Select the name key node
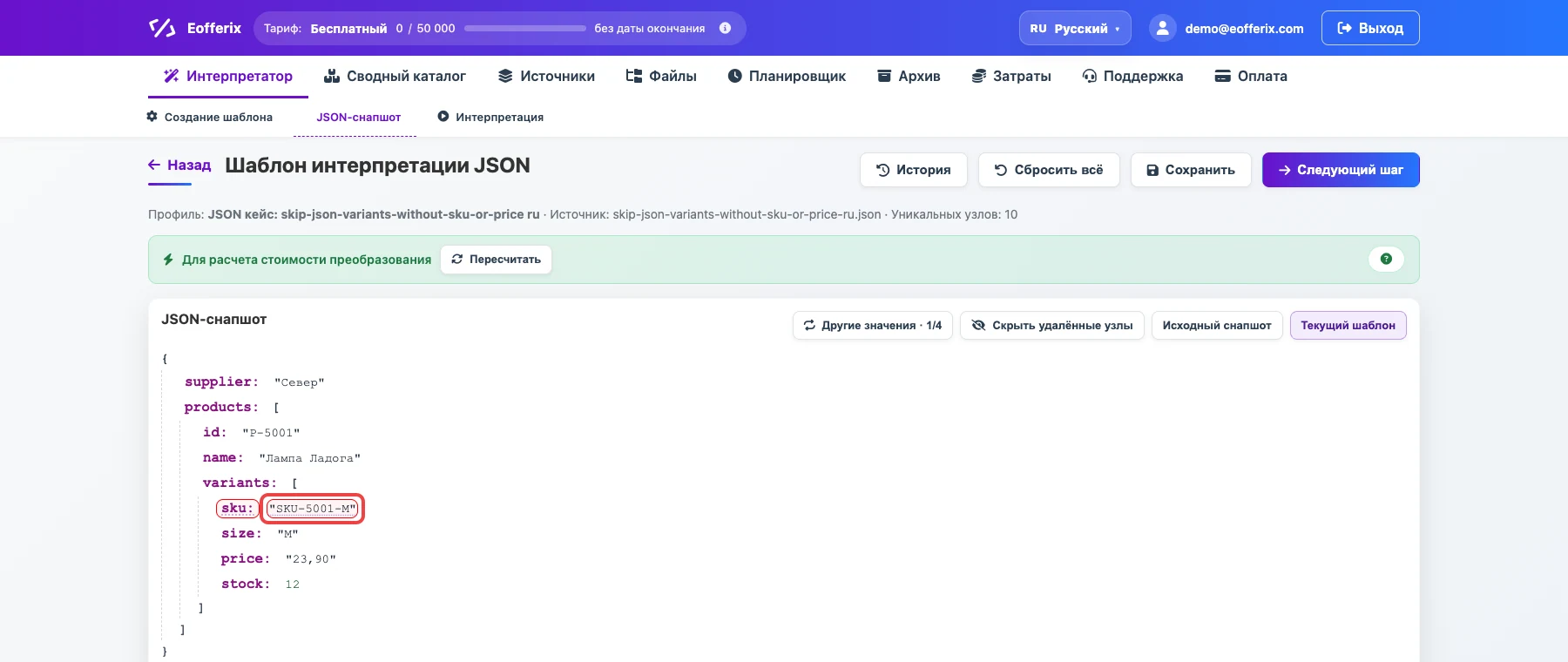Viewport: 1568px width, 662px height. coord(223,458)
